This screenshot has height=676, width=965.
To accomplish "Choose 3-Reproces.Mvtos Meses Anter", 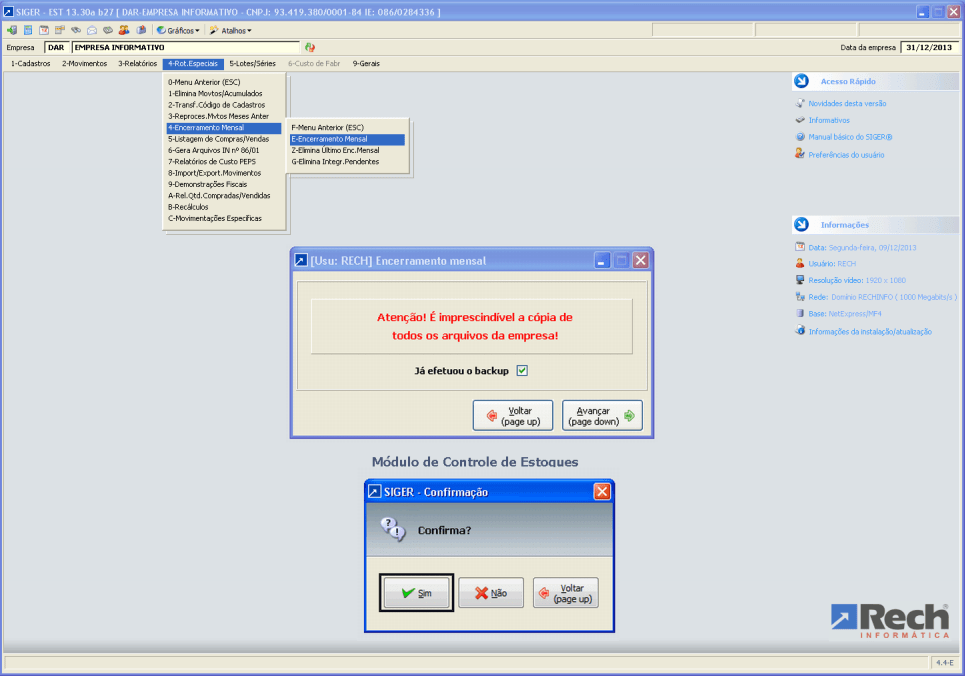I will point(224,116).
